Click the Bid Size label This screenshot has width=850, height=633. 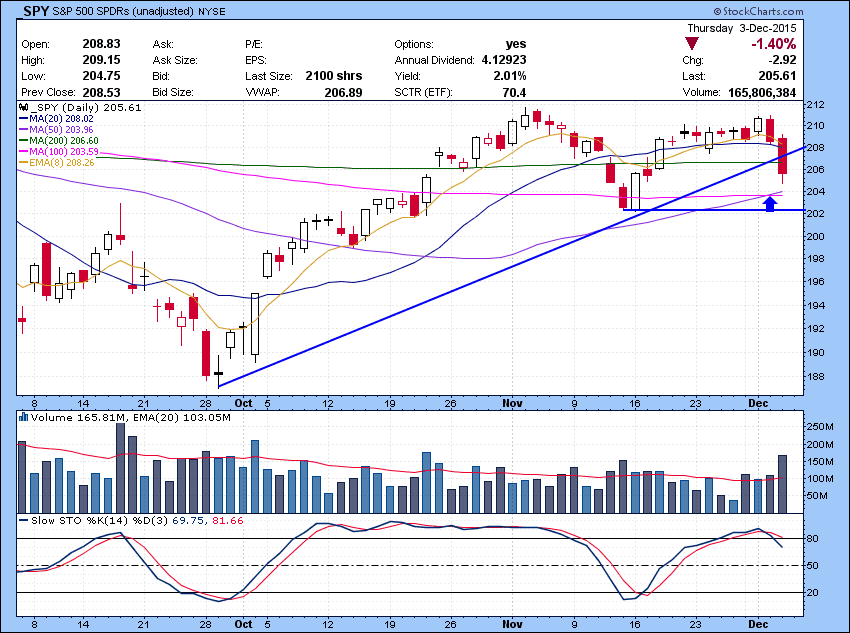point(173,92)
